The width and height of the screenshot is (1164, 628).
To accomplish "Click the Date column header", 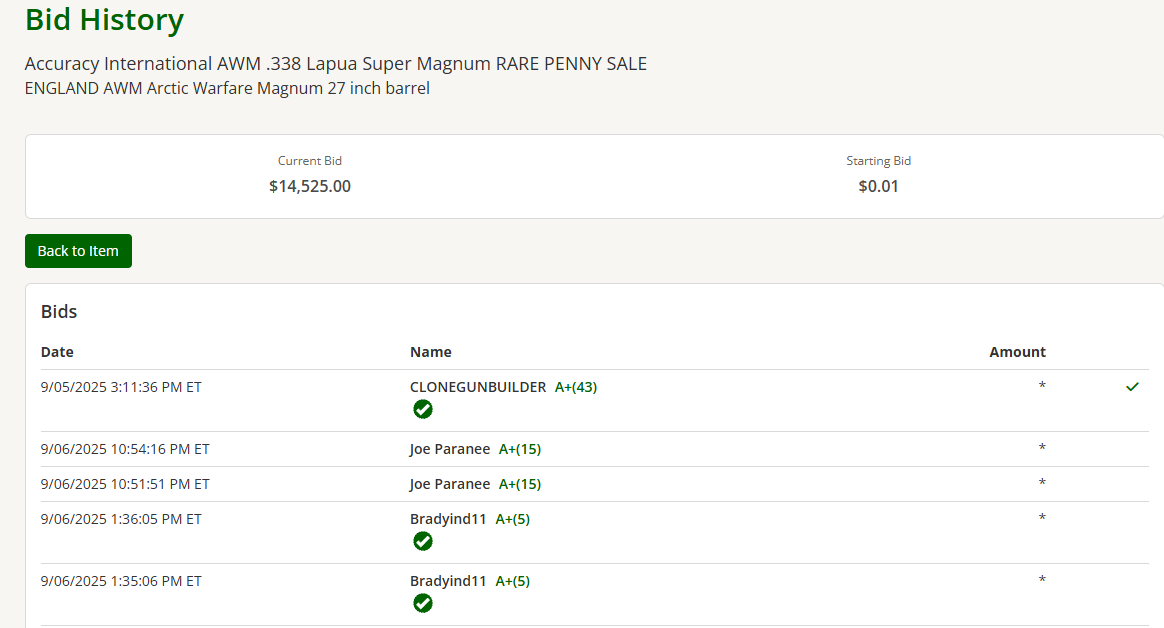I will [57, 352].
